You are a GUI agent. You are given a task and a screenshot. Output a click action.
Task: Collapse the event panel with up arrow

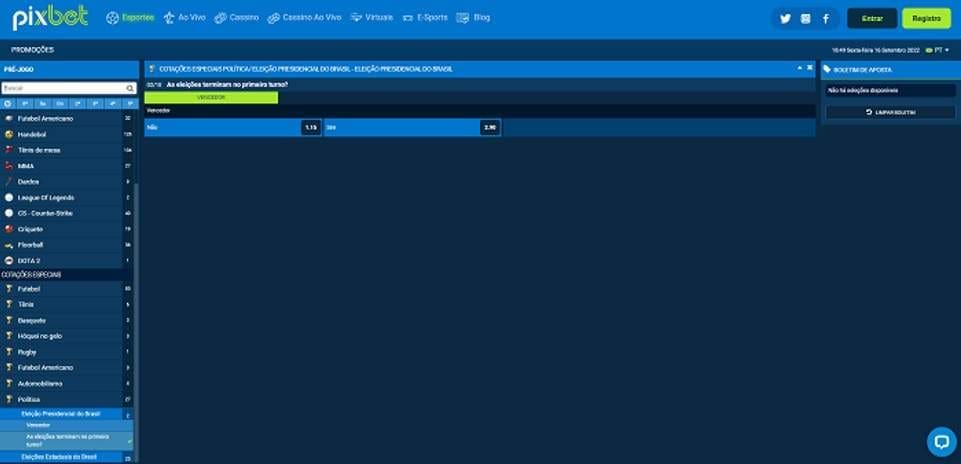(x=799, y=68)
